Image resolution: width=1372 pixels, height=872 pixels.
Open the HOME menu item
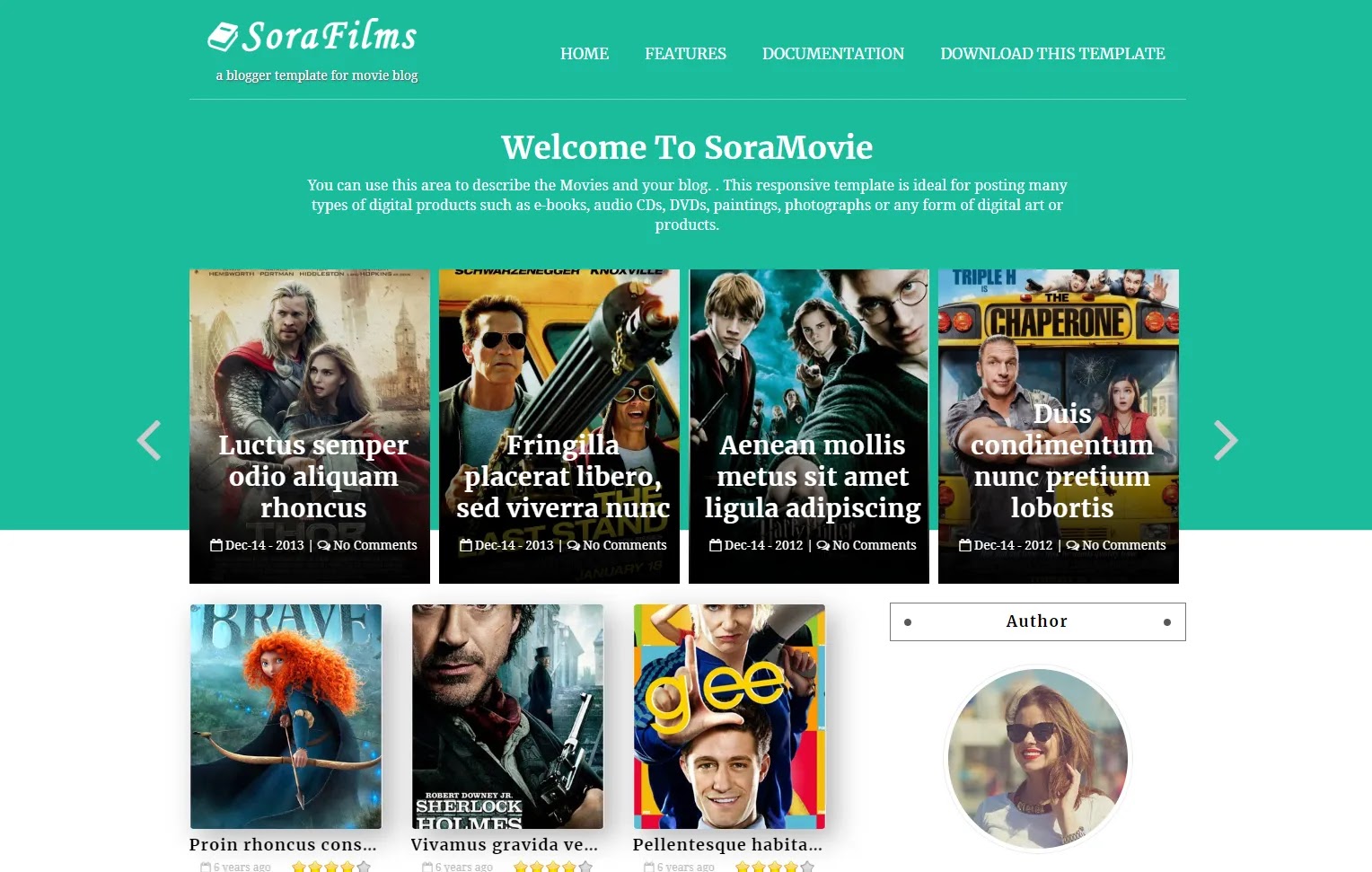tap(585, 54)
